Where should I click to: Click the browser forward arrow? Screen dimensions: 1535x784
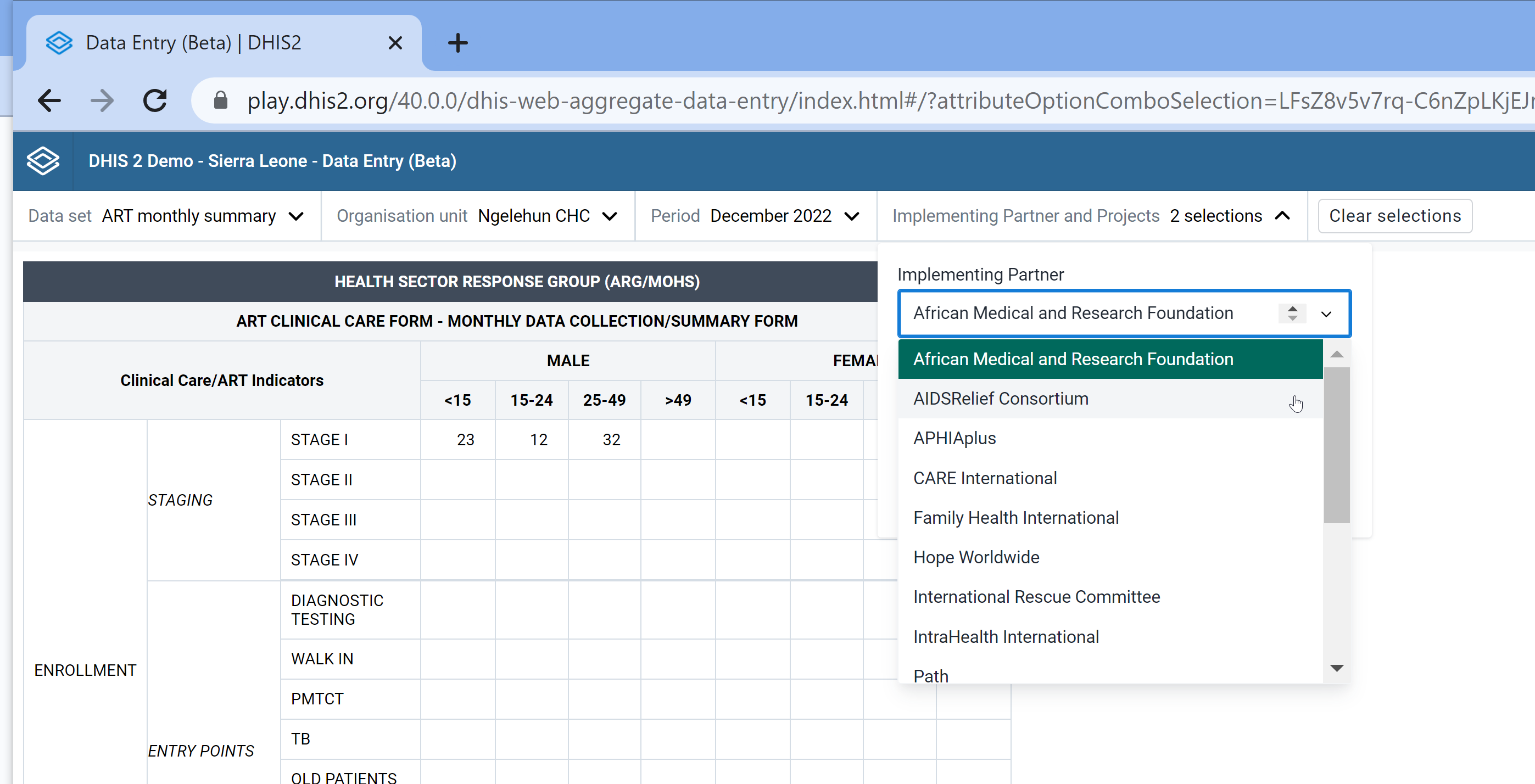102,100
